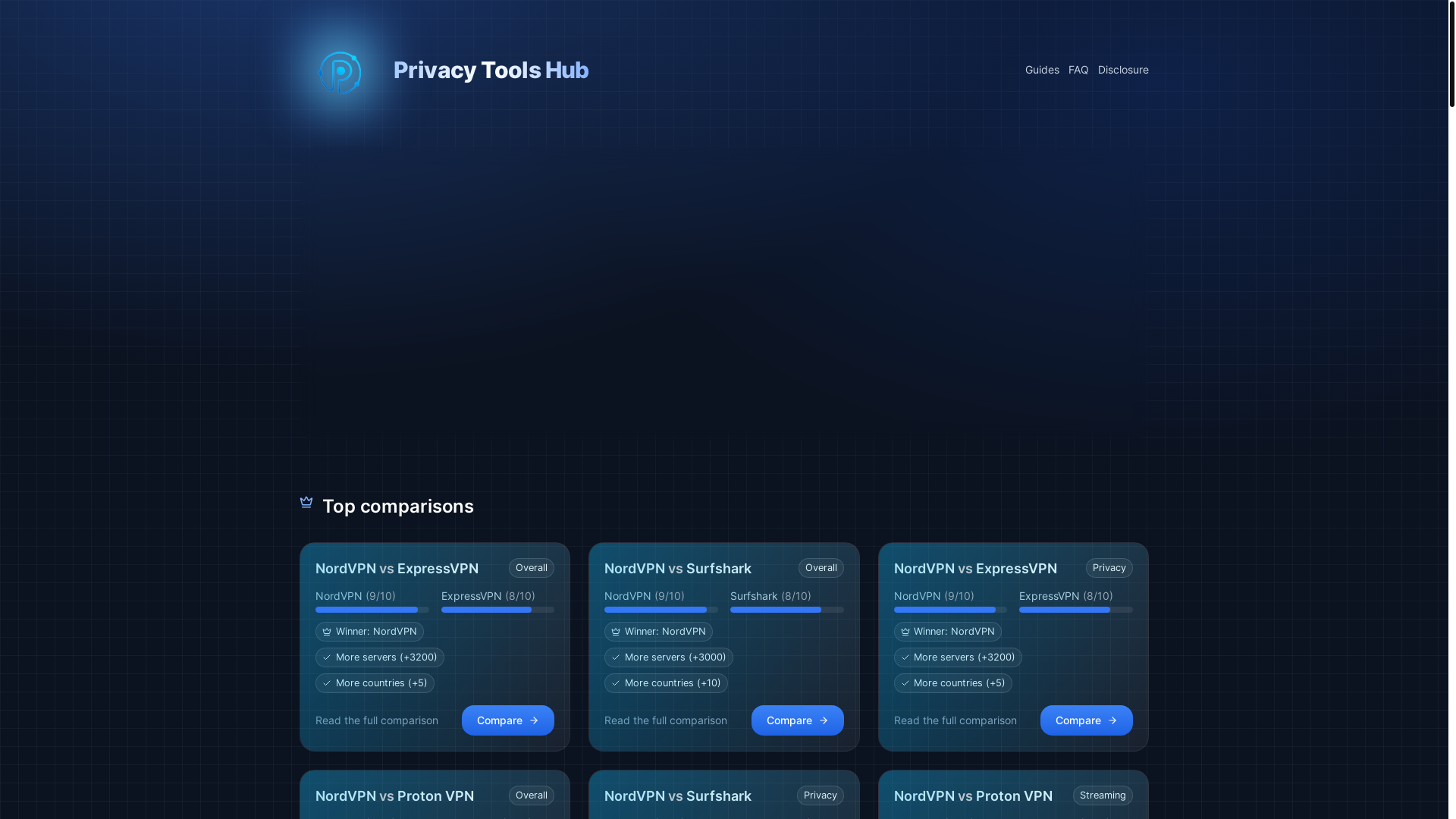This screenshot has height=819, width=1456.
Task: Click the Streaming badge on Proton VPN card
Action: point(1103,795)
